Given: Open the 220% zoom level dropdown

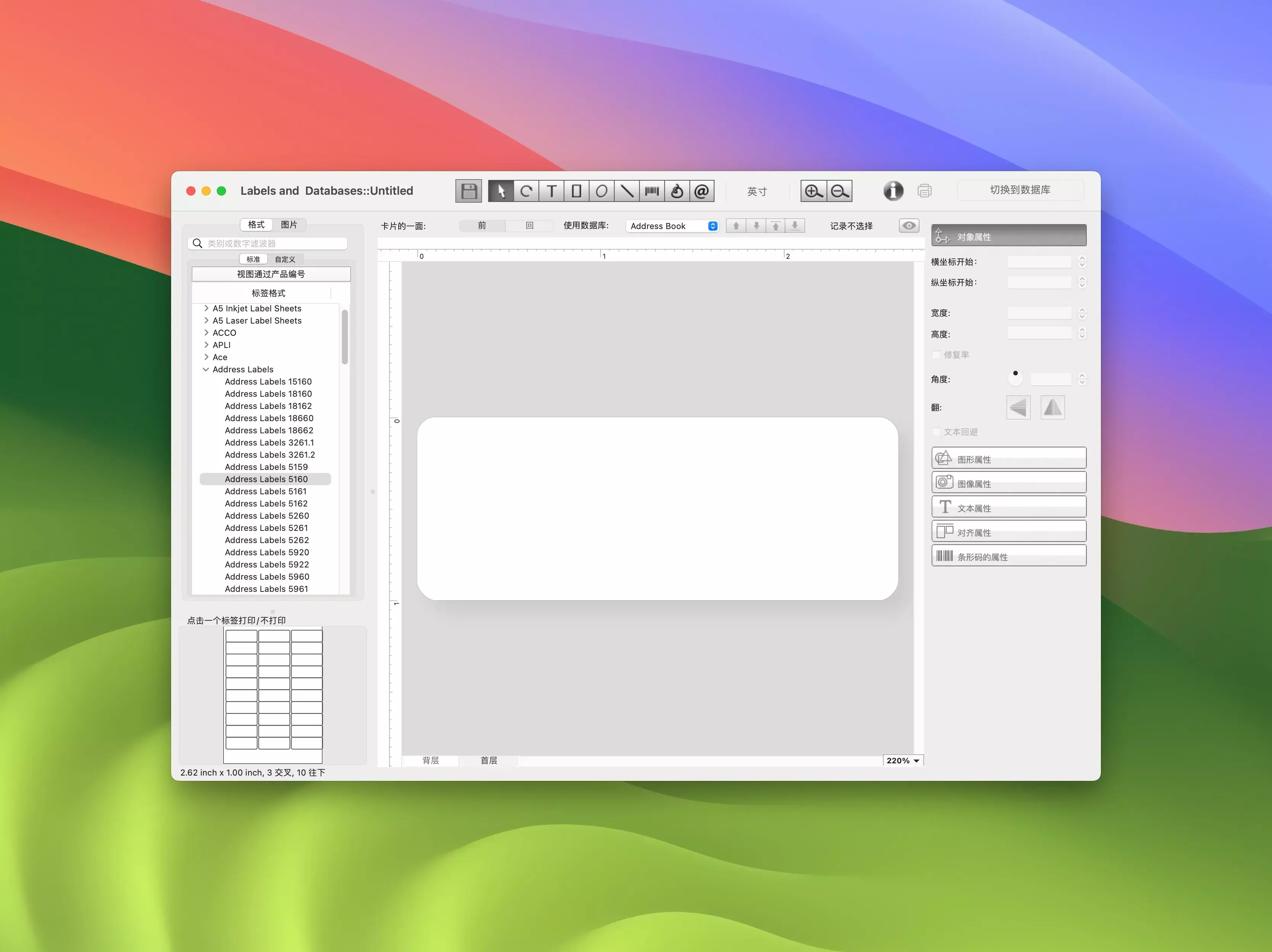Looking at the screenshot, I should (903, 760).
